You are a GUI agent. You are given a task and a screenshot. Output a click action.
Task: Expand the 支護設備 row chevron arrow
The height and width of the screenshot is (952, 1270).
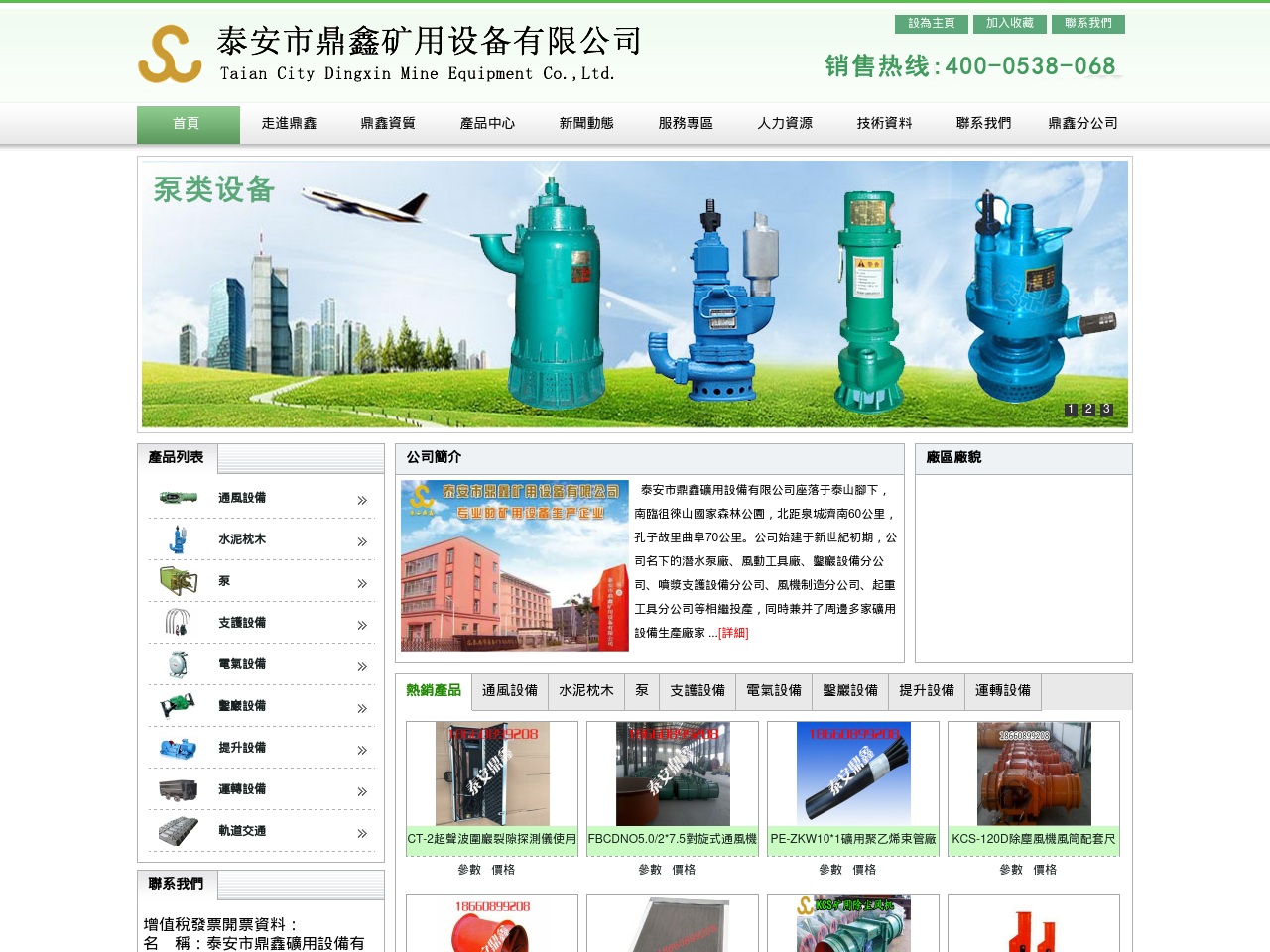pyautogui.click(x=362, y=625)
